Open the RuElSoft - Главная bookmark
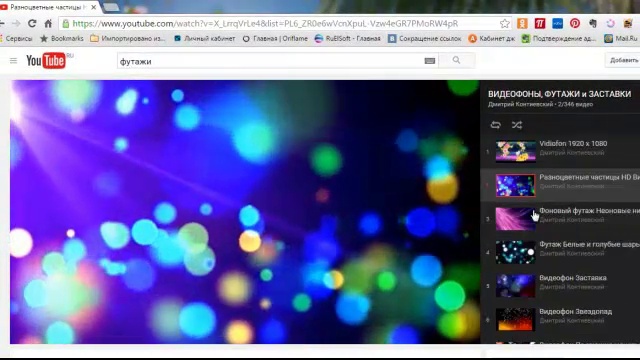 click(348, 38)
